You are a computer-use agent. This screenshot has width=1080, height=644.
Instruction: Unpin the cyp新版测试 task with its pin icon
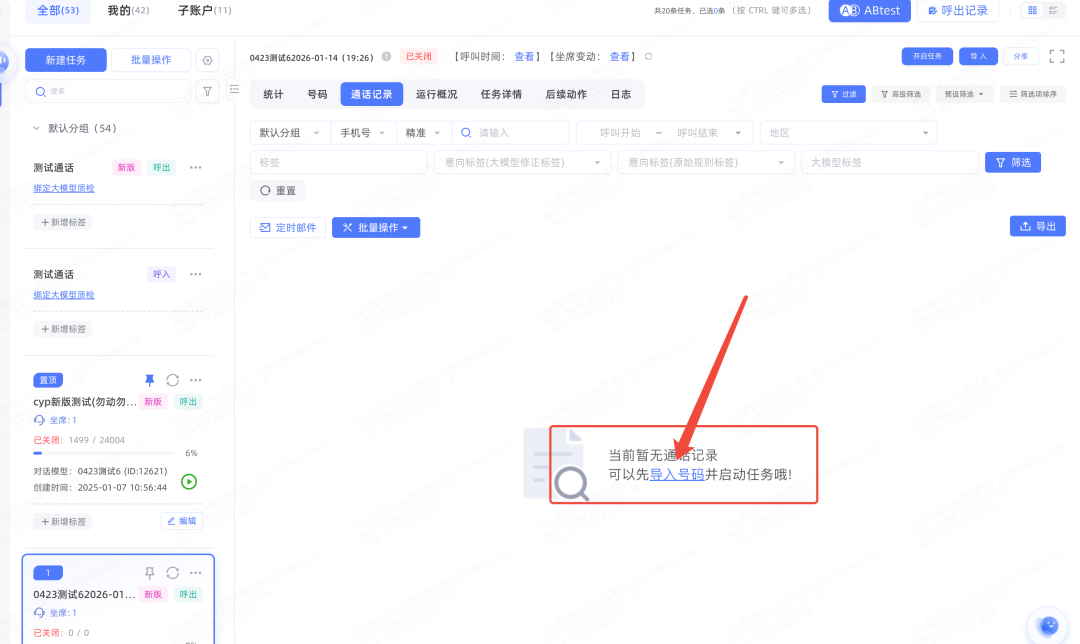click(150, 380)
